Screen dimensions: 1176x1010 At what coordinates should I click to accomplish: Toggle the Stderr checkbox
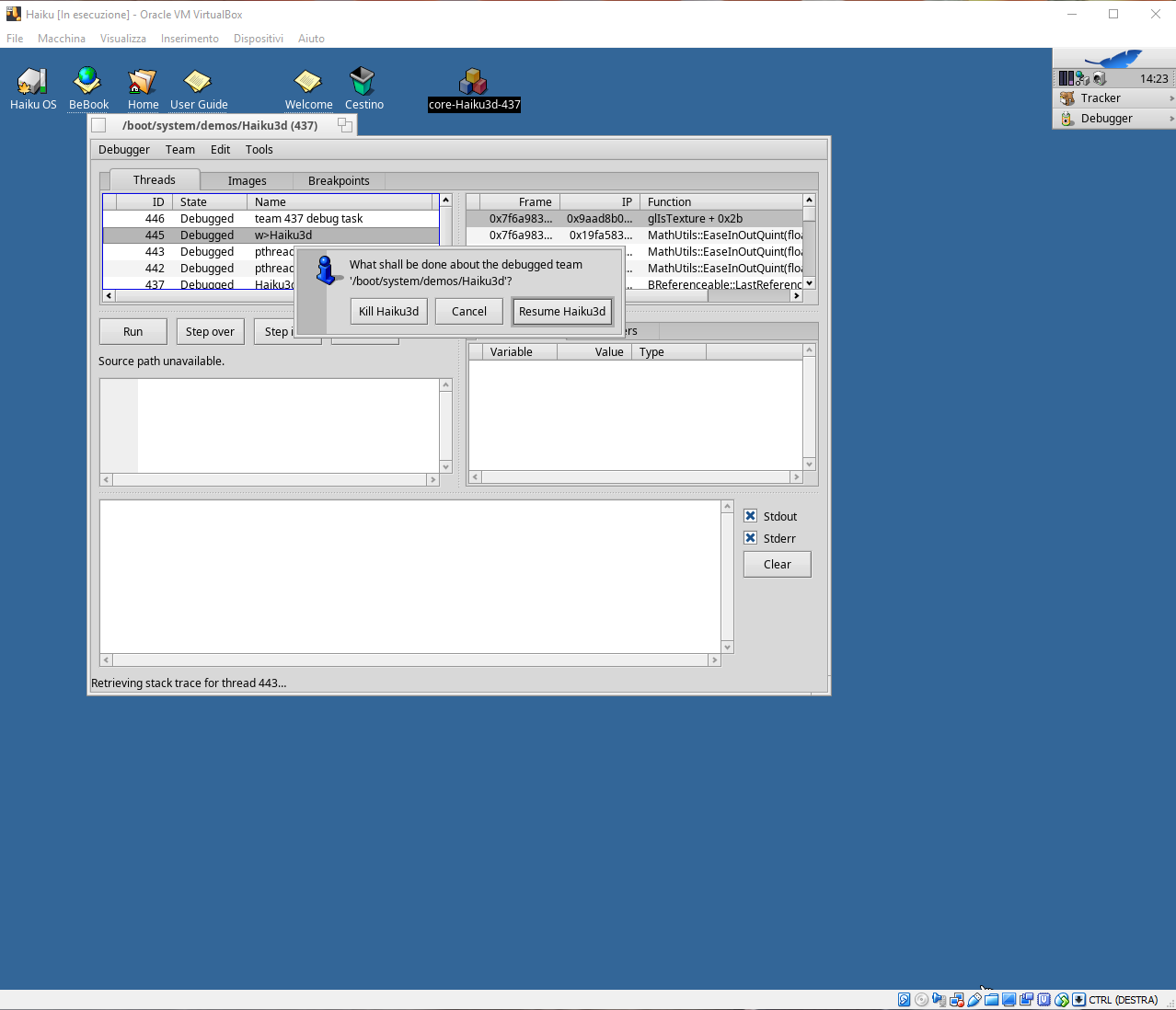[750, 538]
